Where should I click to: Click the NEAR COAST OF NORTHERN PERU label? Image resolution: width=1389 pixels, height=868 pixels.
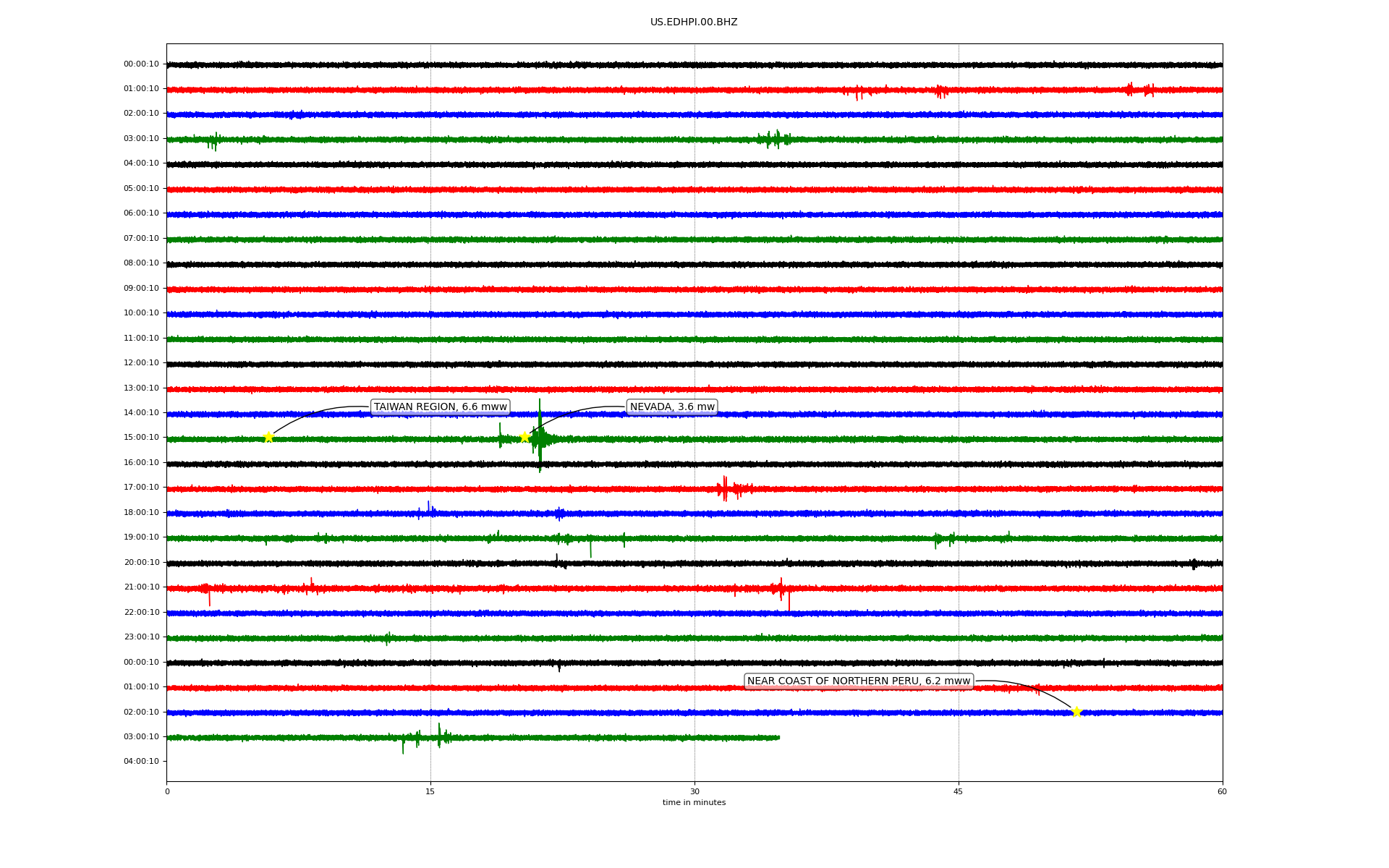tap(858, 681)
